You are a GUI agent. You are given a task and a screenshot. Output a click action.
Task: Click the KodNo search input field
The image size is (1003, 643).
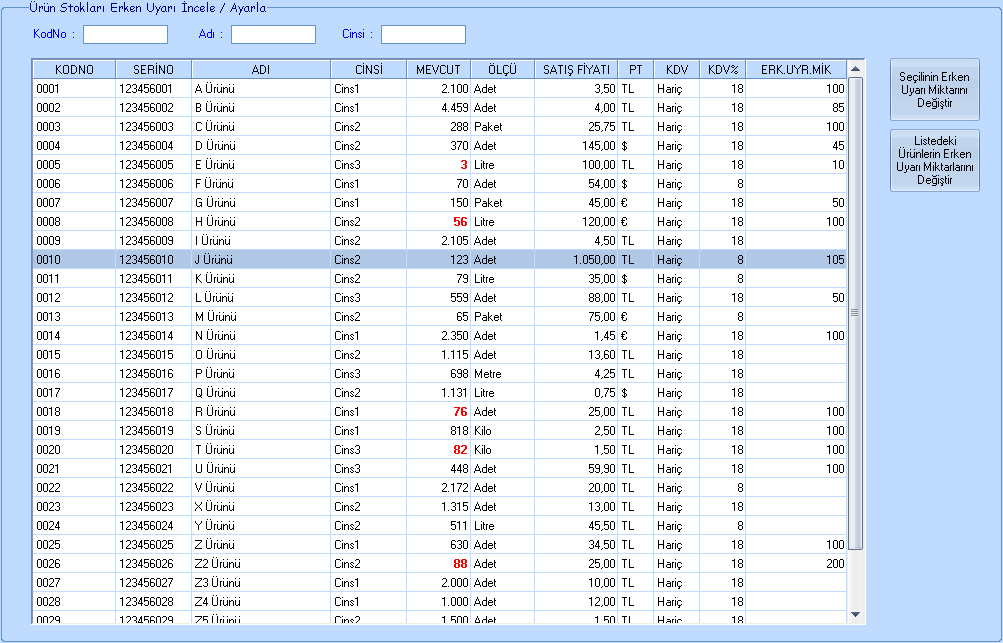click(x=125, y=35)
